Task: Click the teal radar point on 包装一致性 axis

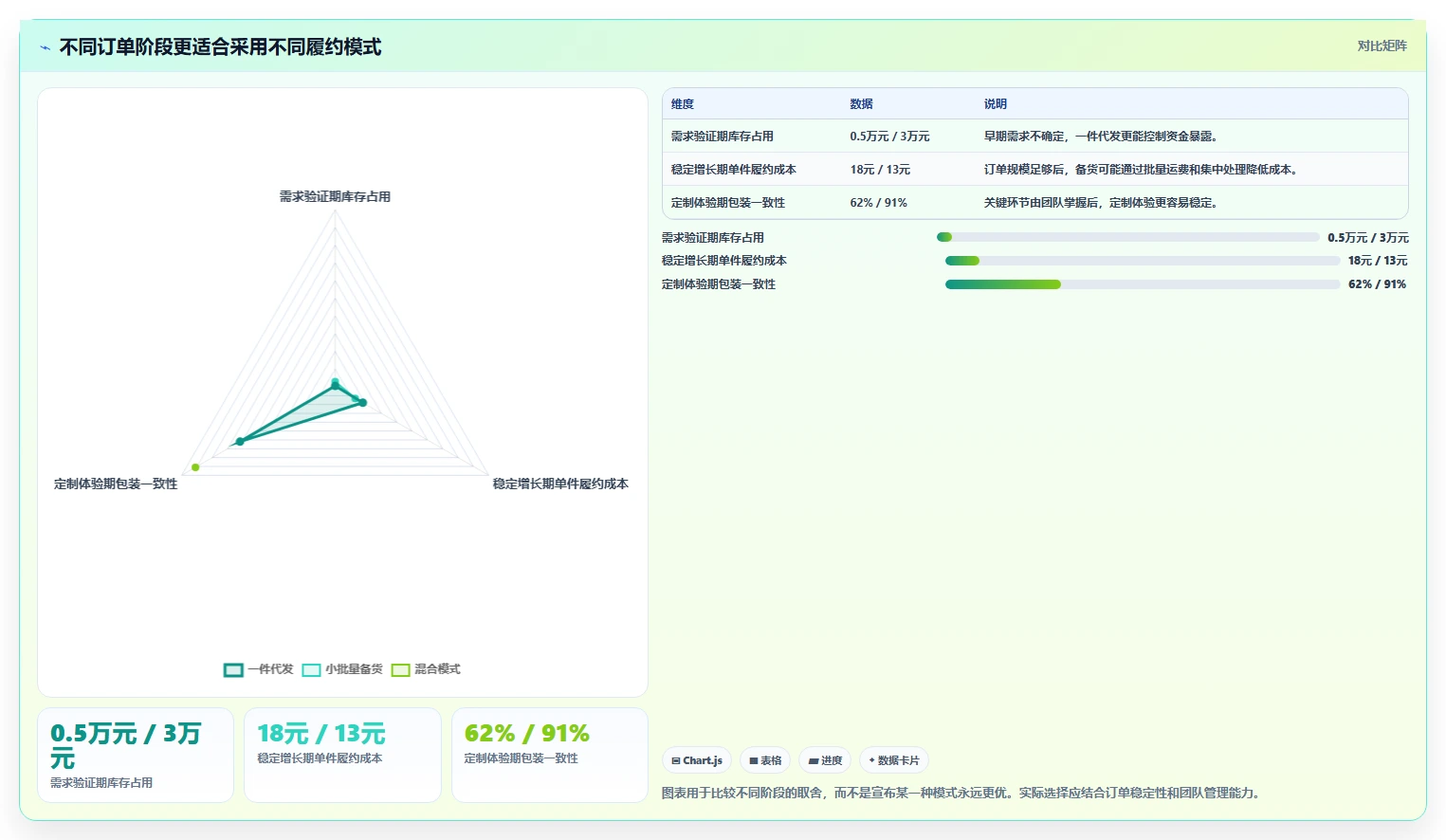Action: [240, 442]
